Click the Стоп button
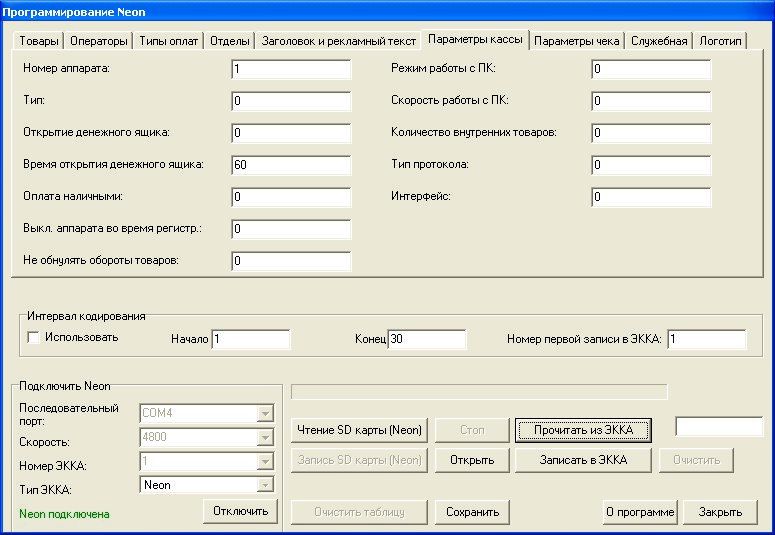775x535 pixels. (x=472, y=430)
